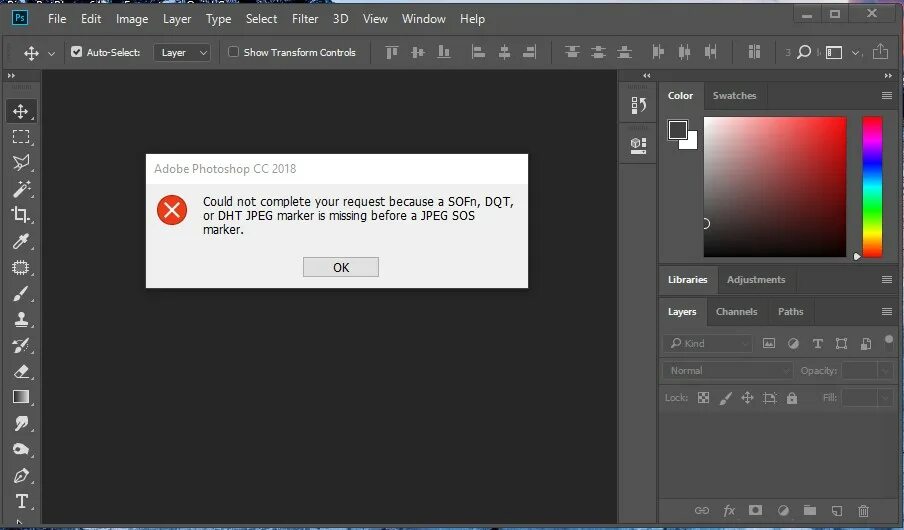The width and height of the screenshot is (904, 530).
Task: Select the Patch healing tool
Action: coord(21,268)
